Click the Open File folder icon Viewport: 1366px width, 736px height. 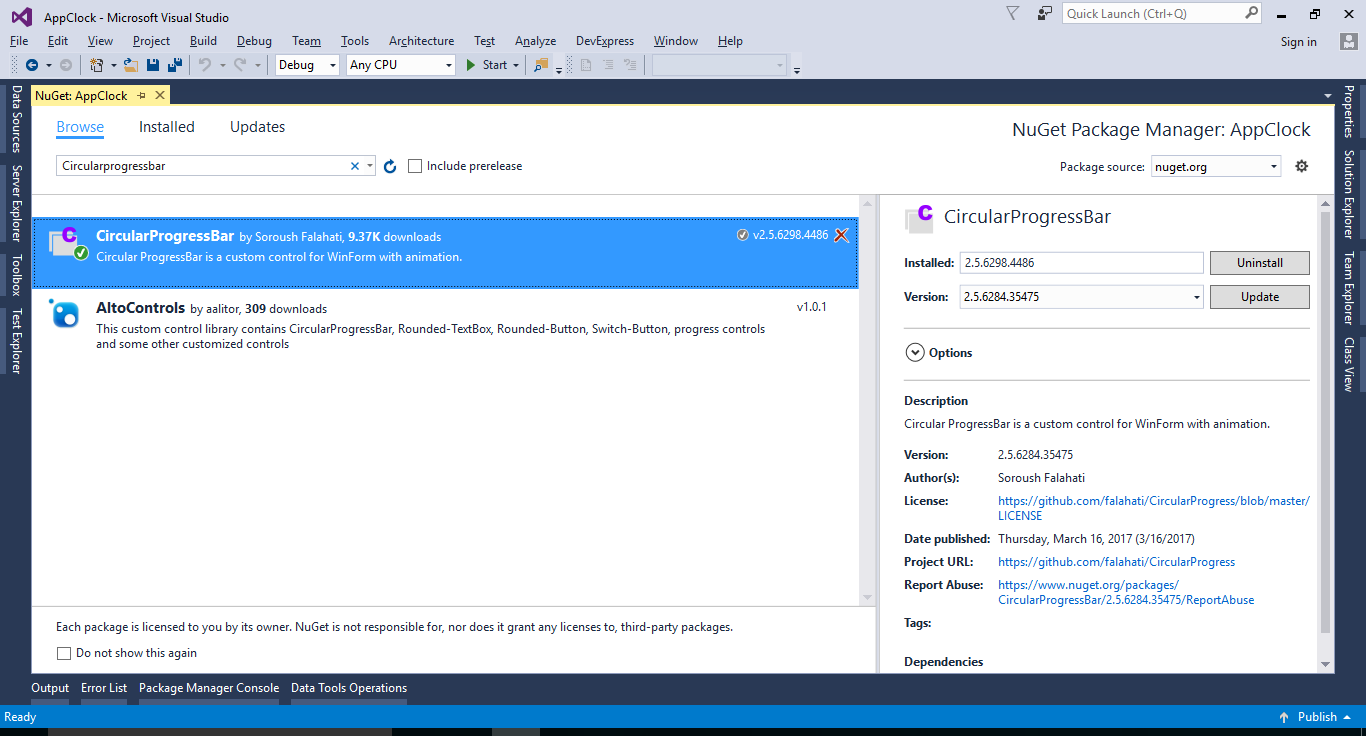pyautogui.click(x=130, y=65)
